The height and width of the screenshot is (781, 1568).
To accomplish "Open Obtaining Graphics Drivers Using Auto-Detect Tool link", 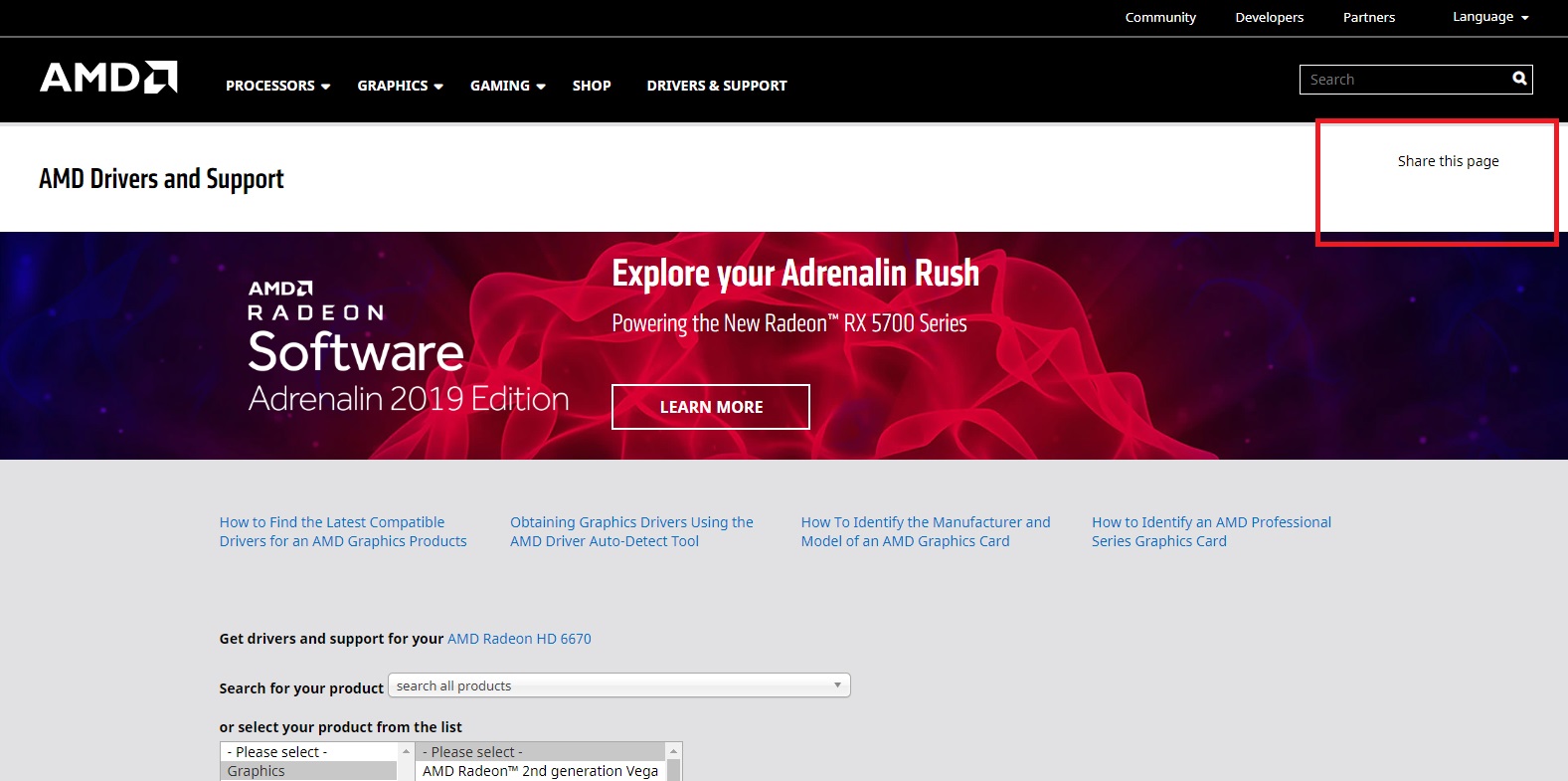I will coord(631,531).
